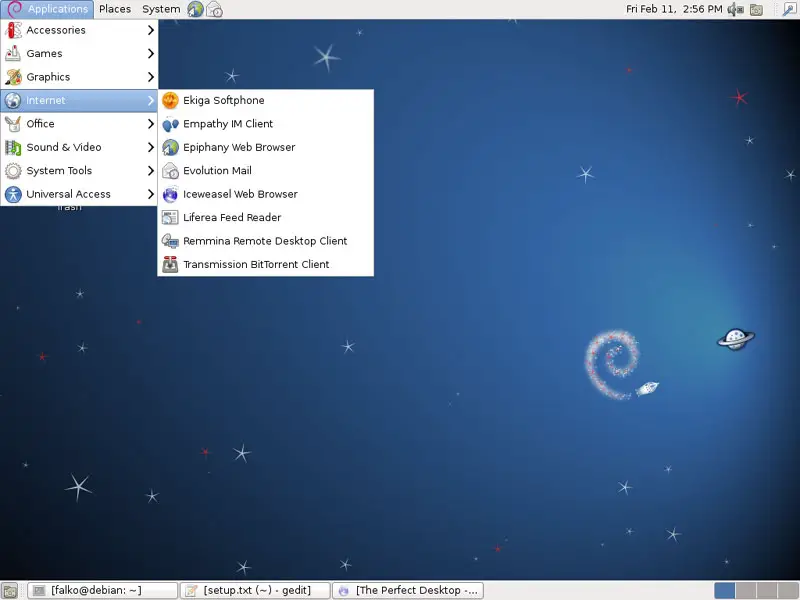Launch Transmission BitTorrent Client from its icon
Viewport: 800px width, 600px height.
170,264
